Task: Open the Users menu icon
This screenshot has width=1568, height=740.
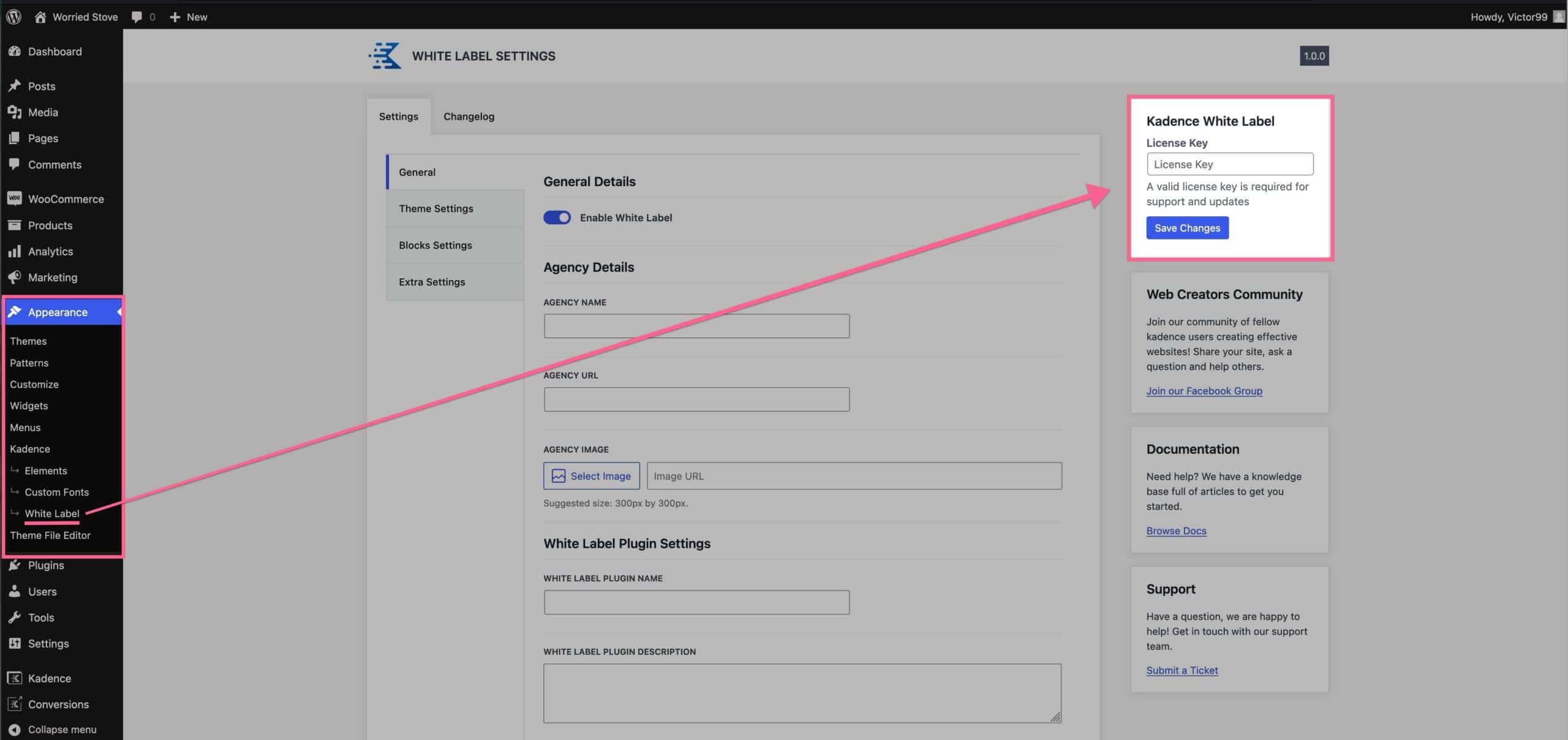Action: click(x=15, y=591)
